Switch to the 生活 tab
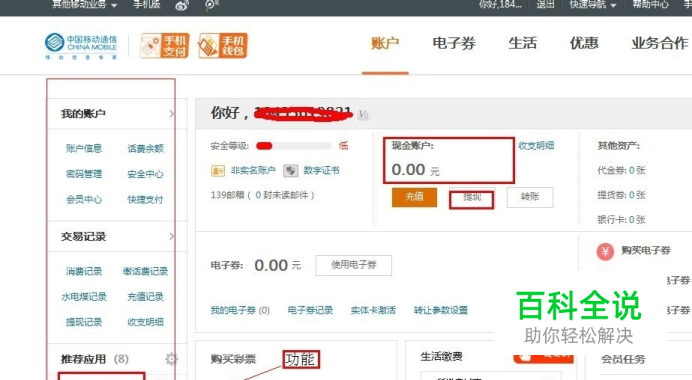 tap(523, 43)
